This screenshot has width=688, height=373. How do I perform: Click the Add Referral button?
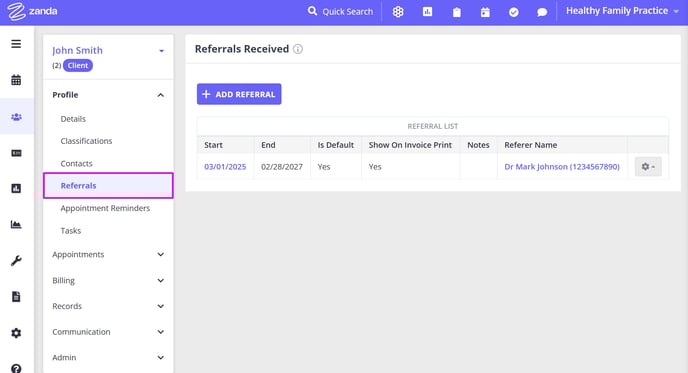point(239,94)
